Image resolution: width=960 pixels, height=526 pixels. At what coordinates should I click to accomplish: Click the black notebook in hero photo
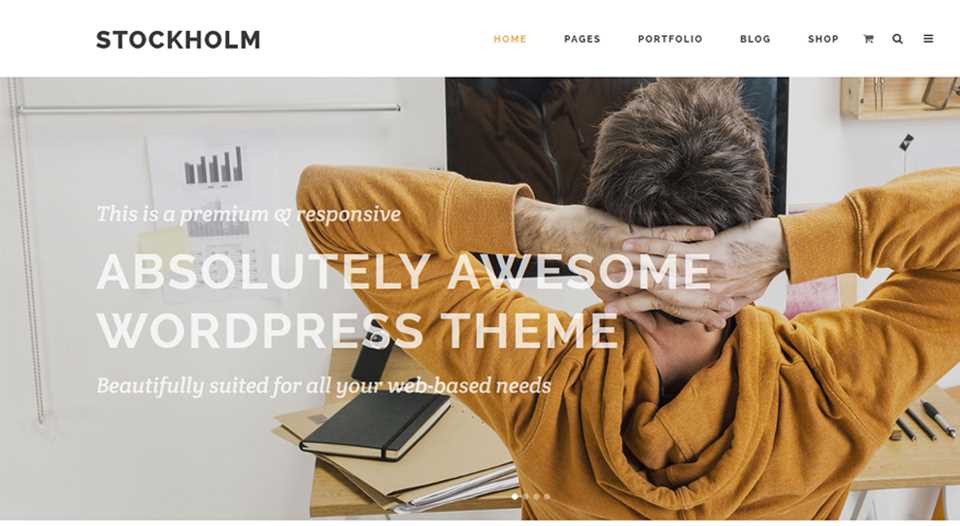point(375,425)
